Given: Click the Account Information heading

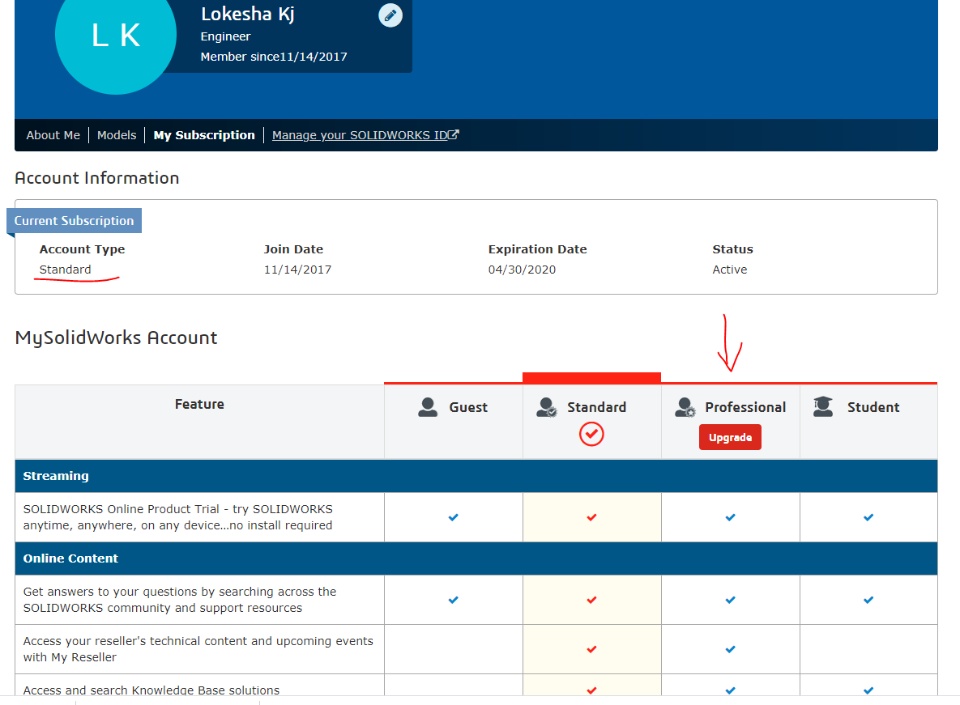Looking at the screenshot, I should click(97, 178).
